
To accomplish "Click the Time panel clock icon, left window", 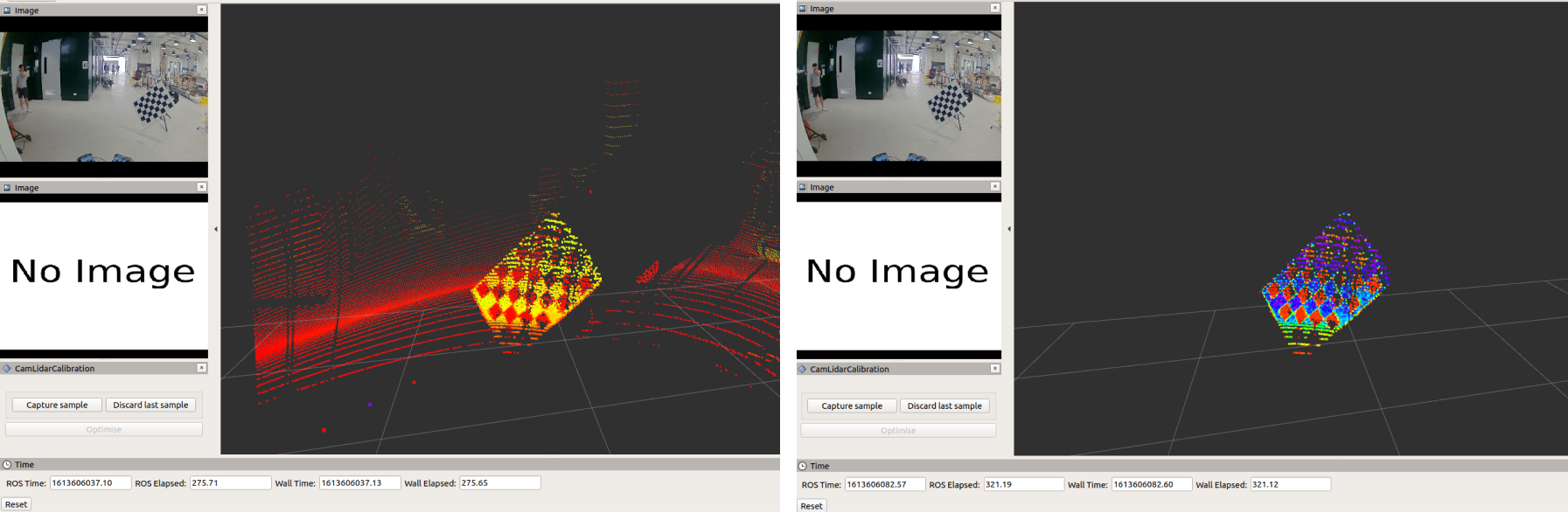I will click(x=7, y=465).
